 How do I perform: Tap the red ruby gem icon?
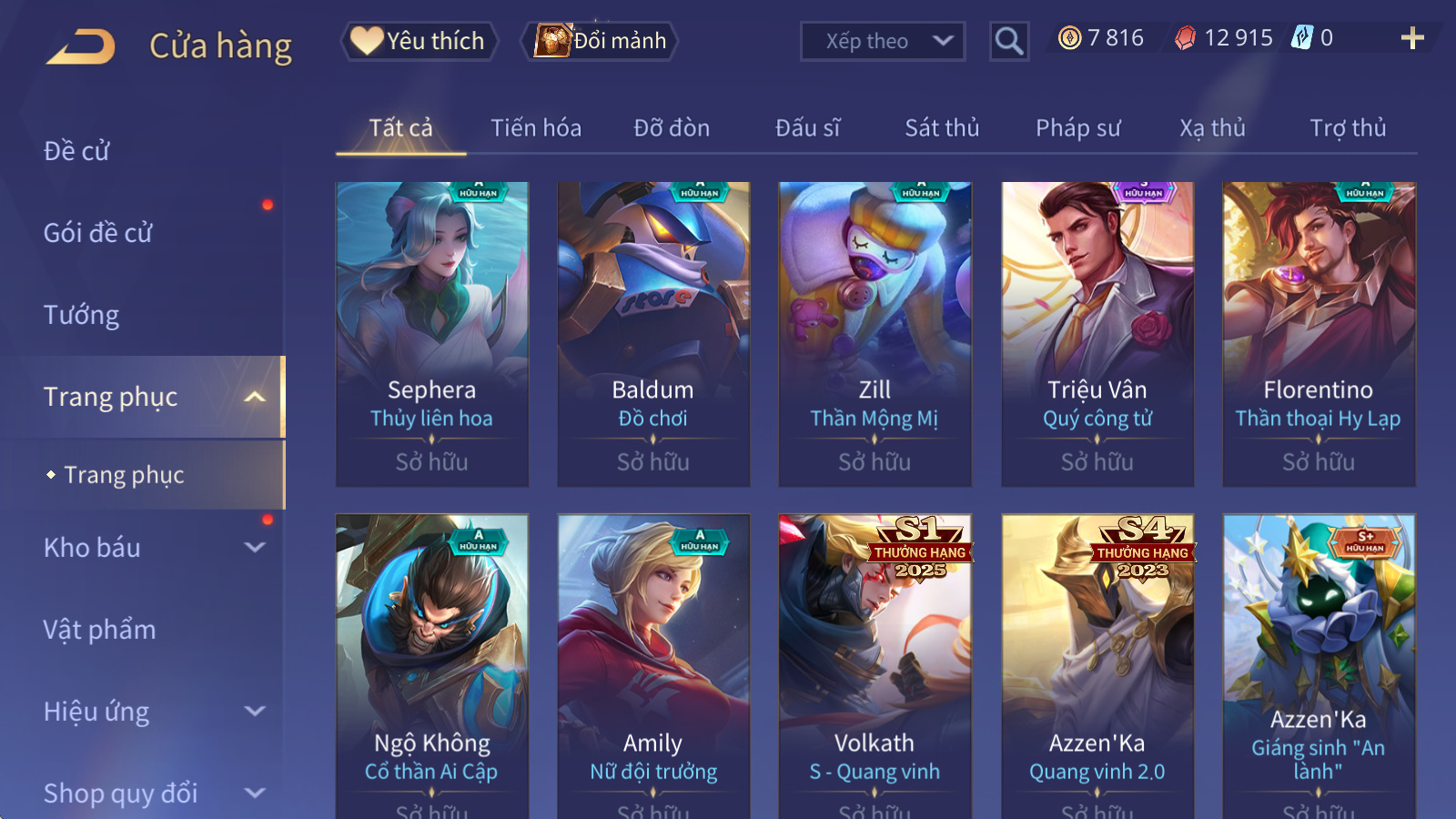1185,37
